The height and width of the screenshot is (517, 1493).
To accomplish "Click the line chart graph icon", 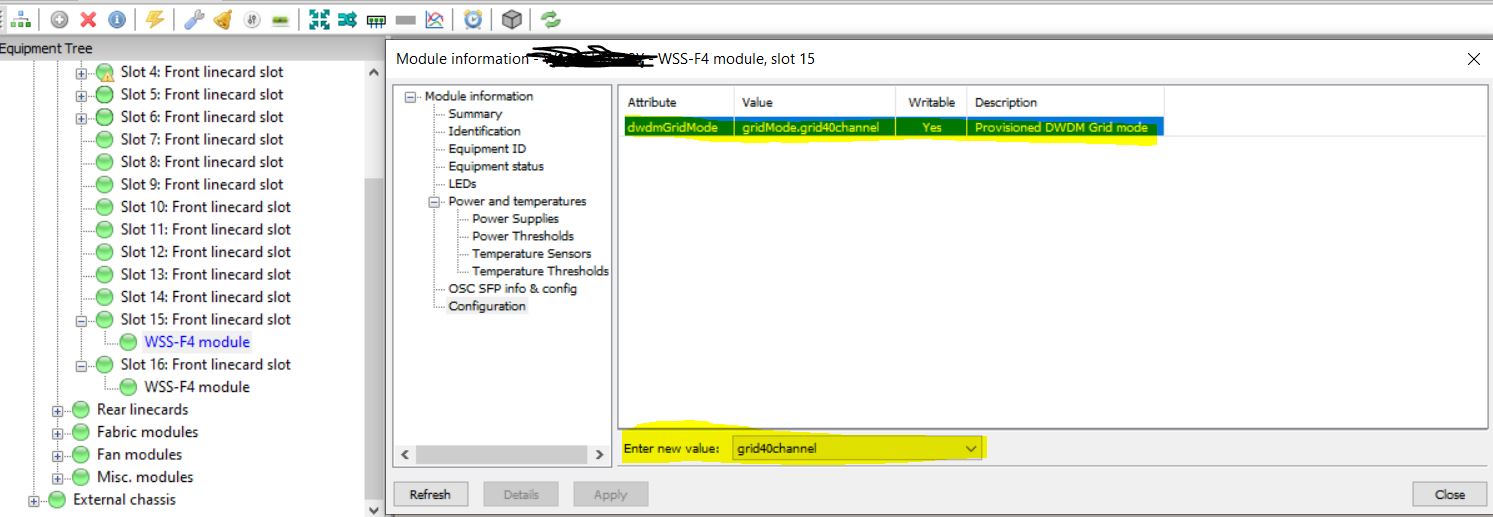I will 434,19.
